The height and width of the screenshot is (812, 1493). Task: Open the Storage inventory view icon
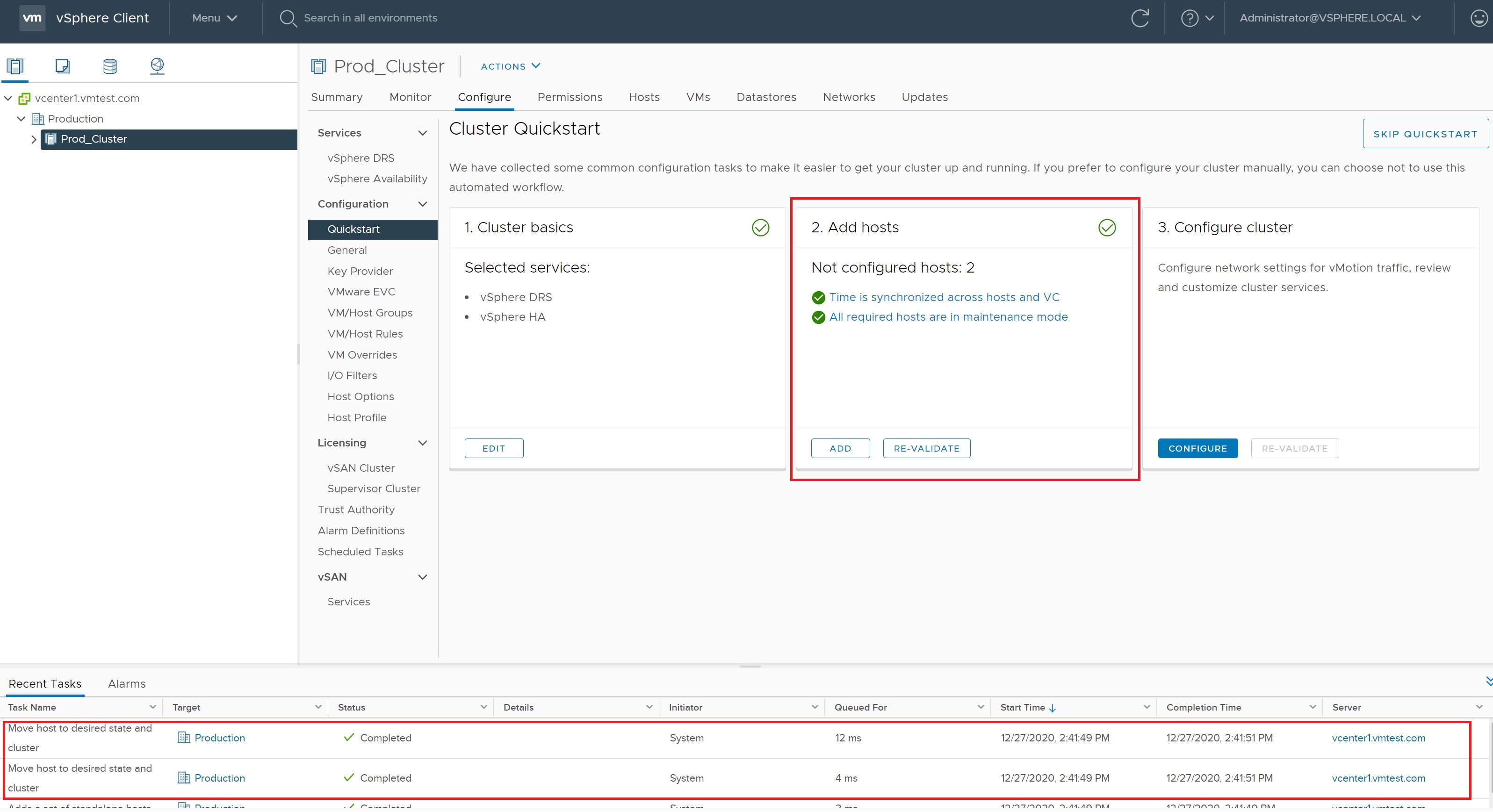(109, 65)
